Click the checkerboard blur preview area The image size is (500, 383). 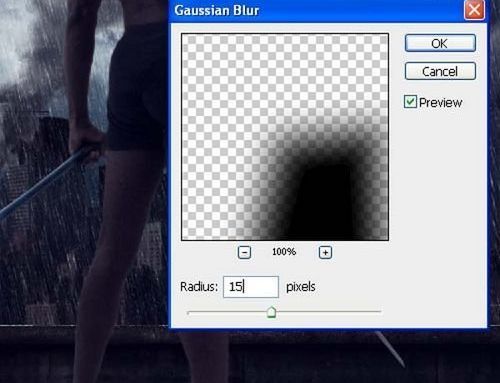click(285, 137)
